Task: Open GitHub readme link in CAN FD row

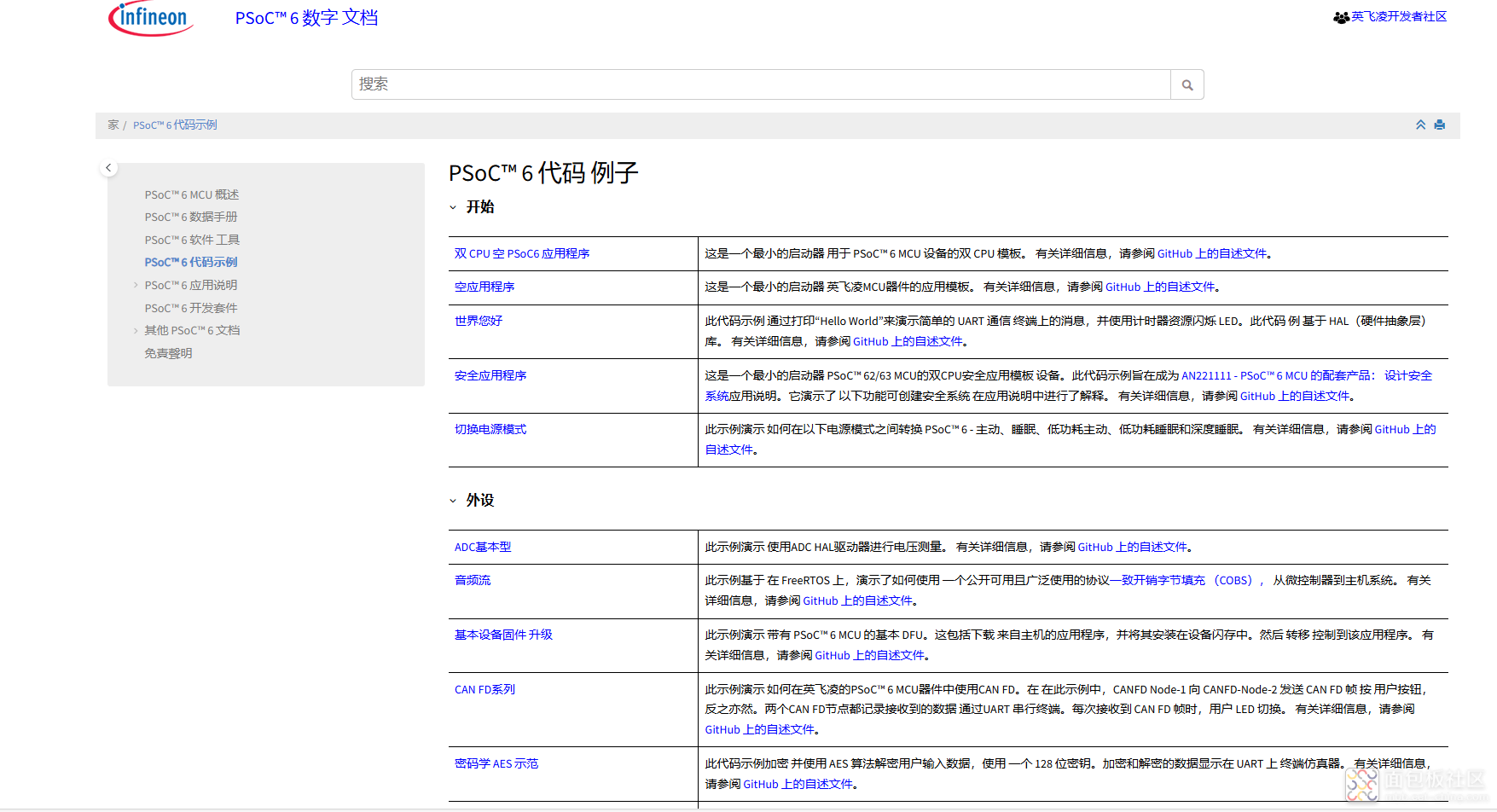Action: [x=759, y=729]
